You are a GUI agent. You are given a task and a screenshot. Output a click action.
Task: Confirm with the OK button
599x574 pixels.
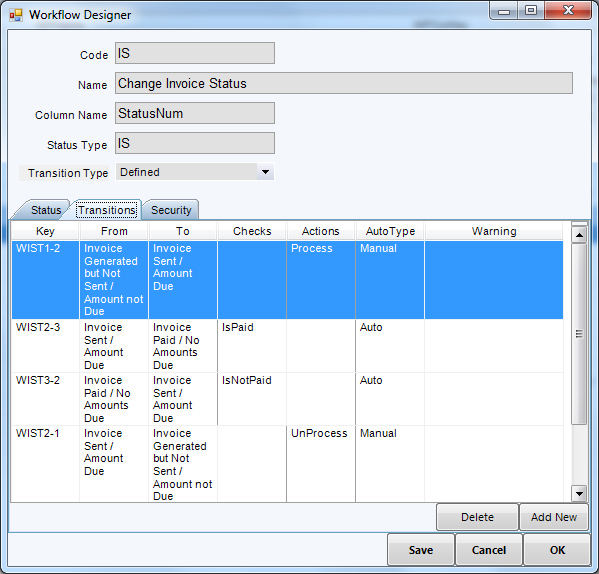(x=557, y=550)
